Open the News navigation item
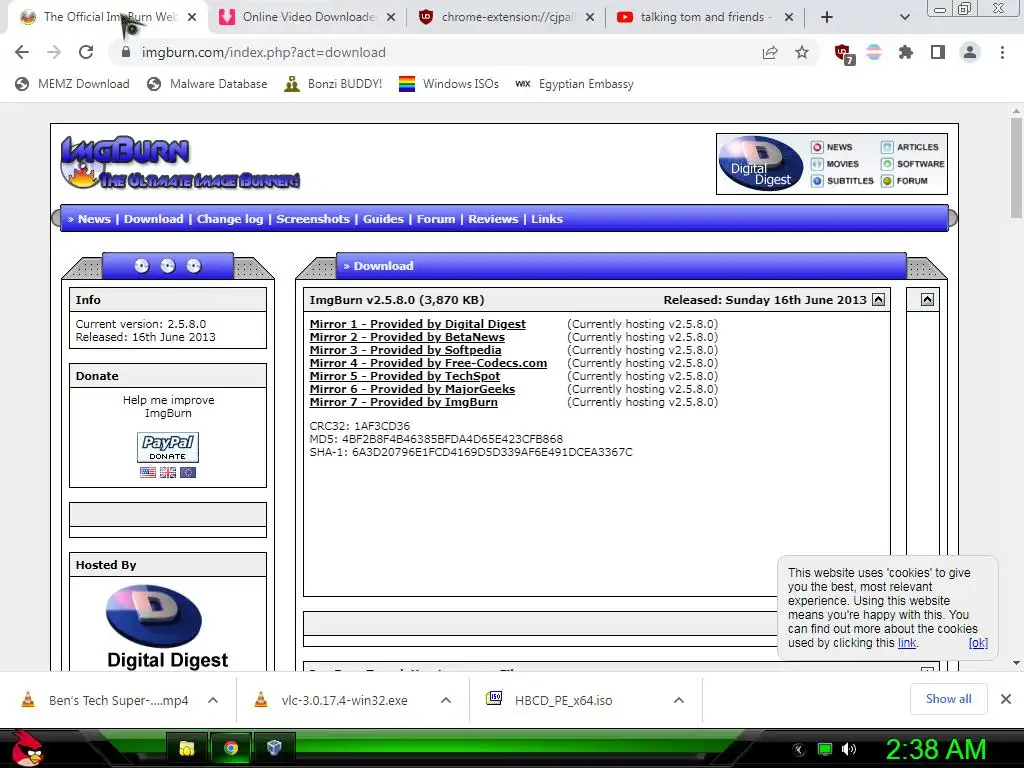1024x768 pixels. click(x=94, y=219)
